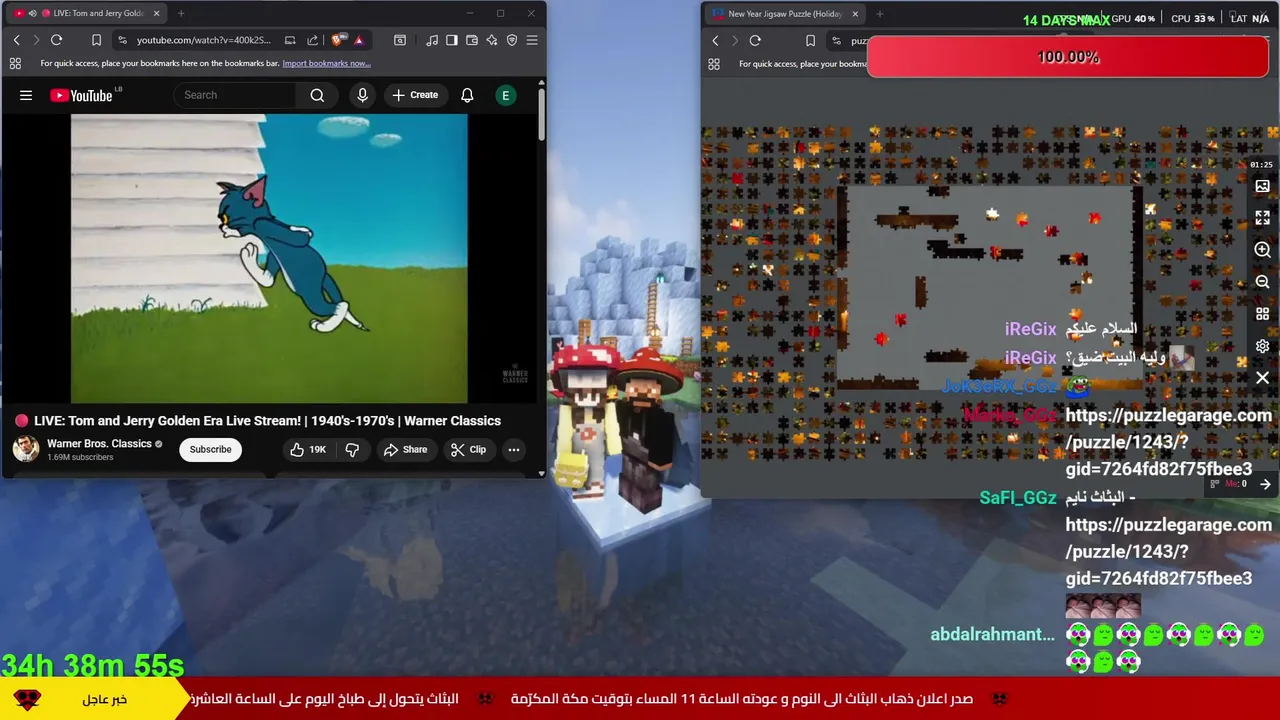Open Brave Rewards triangle icon
Screen dimensions: 1280x720
click(x=358, y=40)
